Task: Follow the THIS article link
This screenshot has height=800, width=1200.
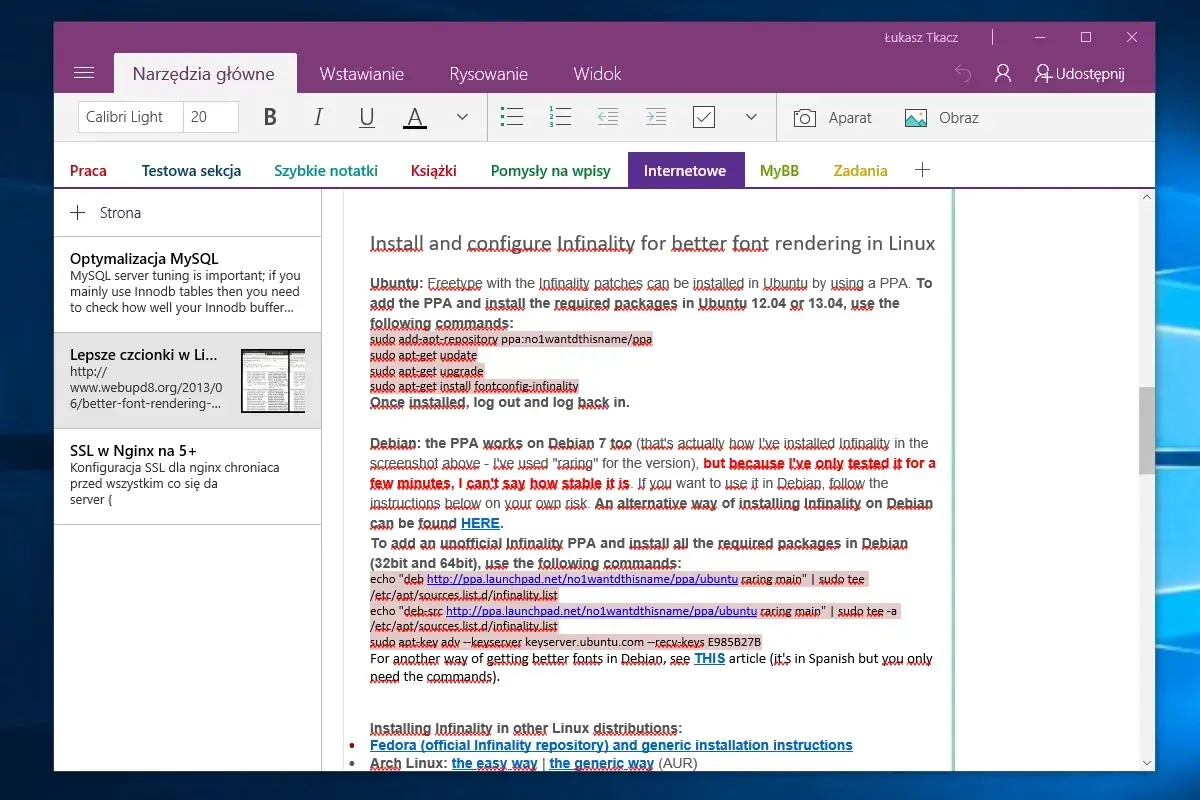Action: [x=710, y=659]
